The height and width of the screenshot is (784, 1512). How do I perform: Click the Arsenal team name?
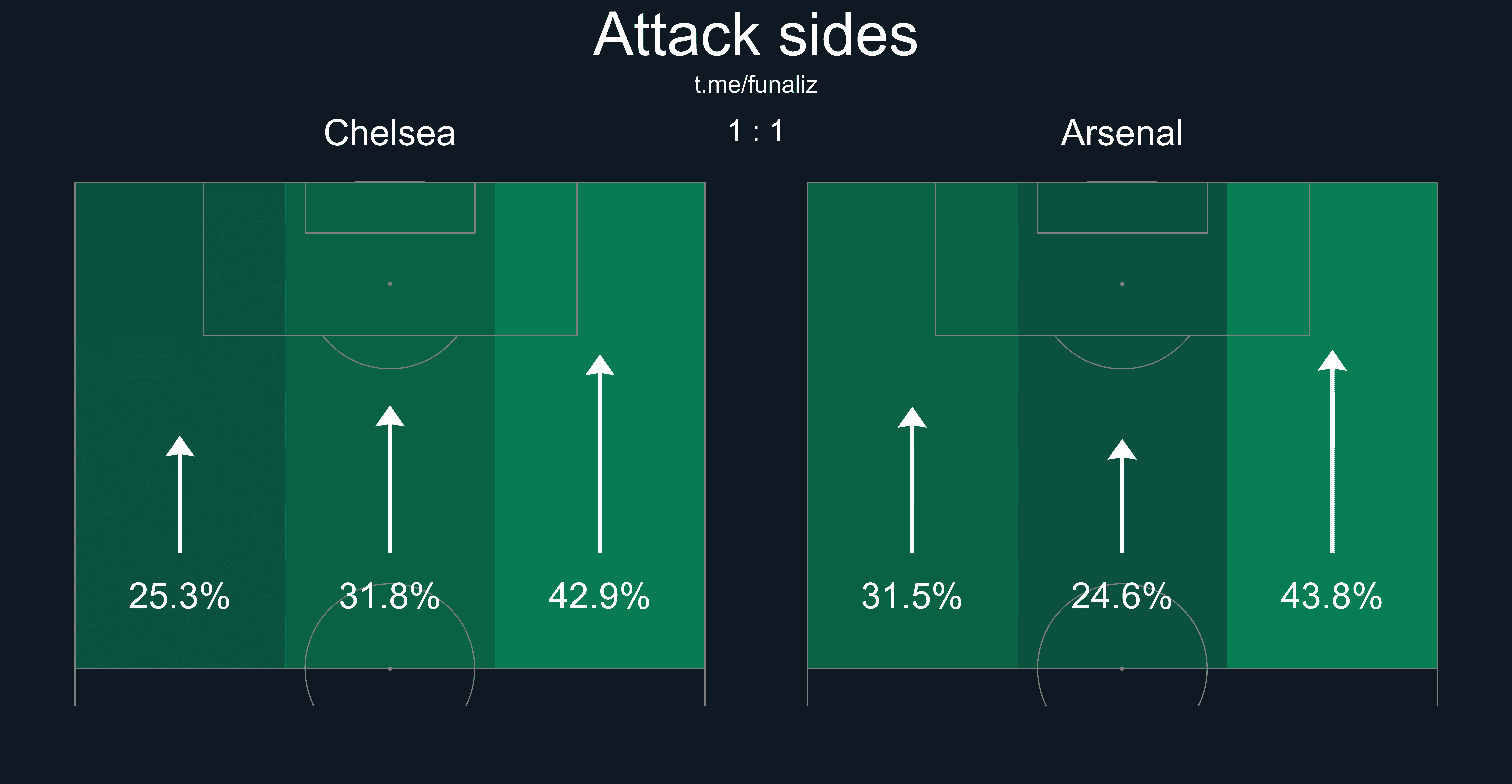point(1122,133)
